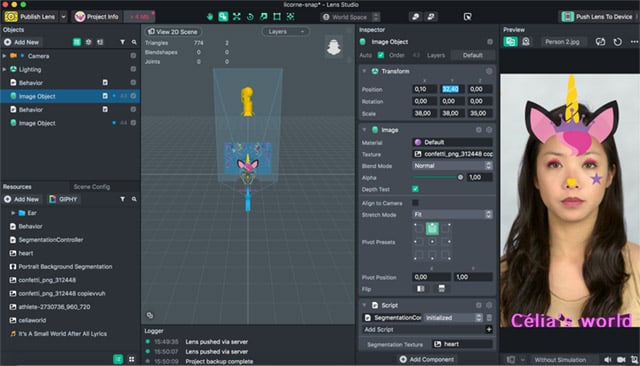Delete the SegmentationController script entry
Image resolution: width=640 pixels, height=366 pixels.
pos(489,317)
